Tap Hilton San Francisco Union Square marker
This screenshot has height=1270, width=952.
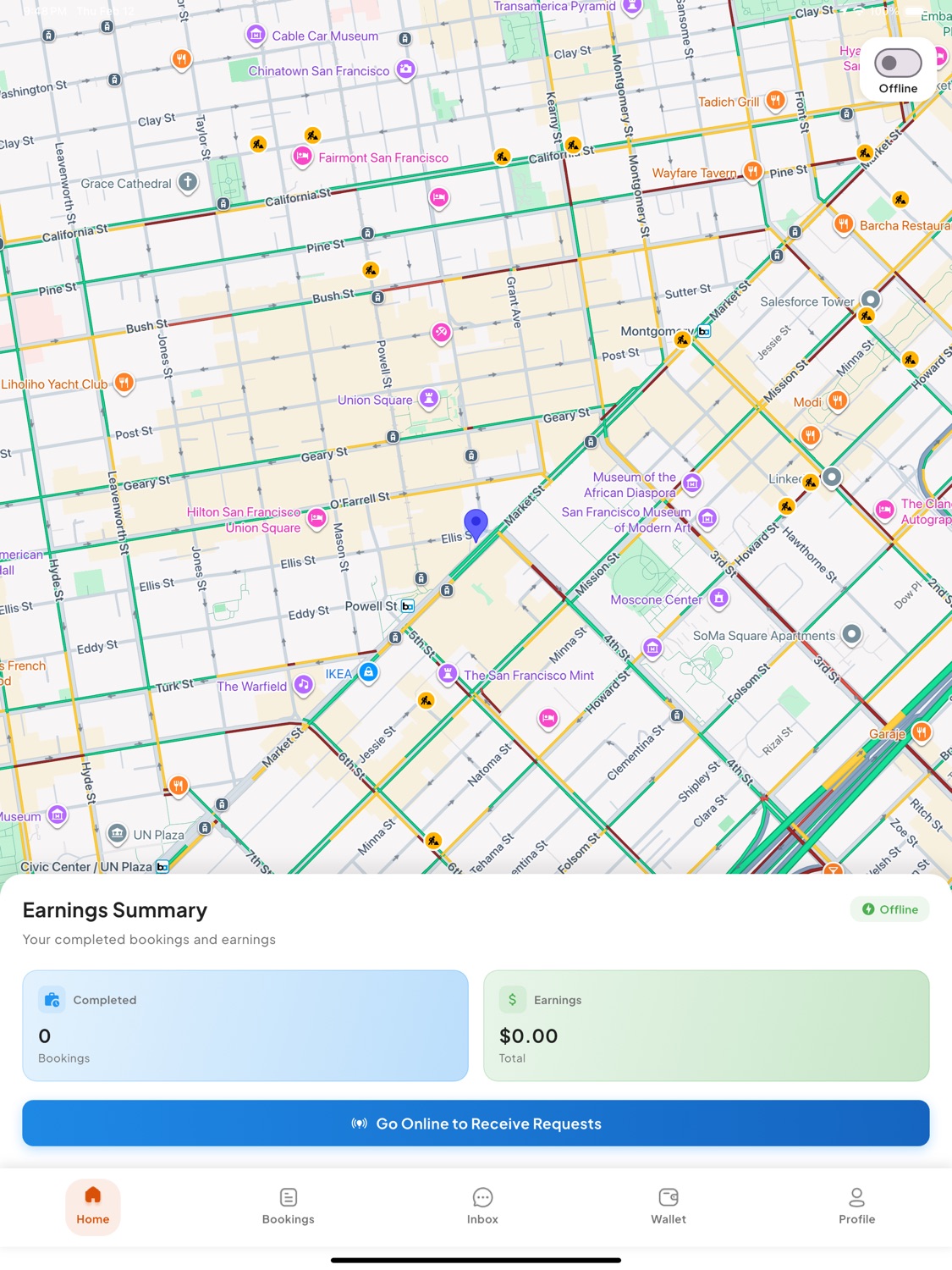click(316, 518)
